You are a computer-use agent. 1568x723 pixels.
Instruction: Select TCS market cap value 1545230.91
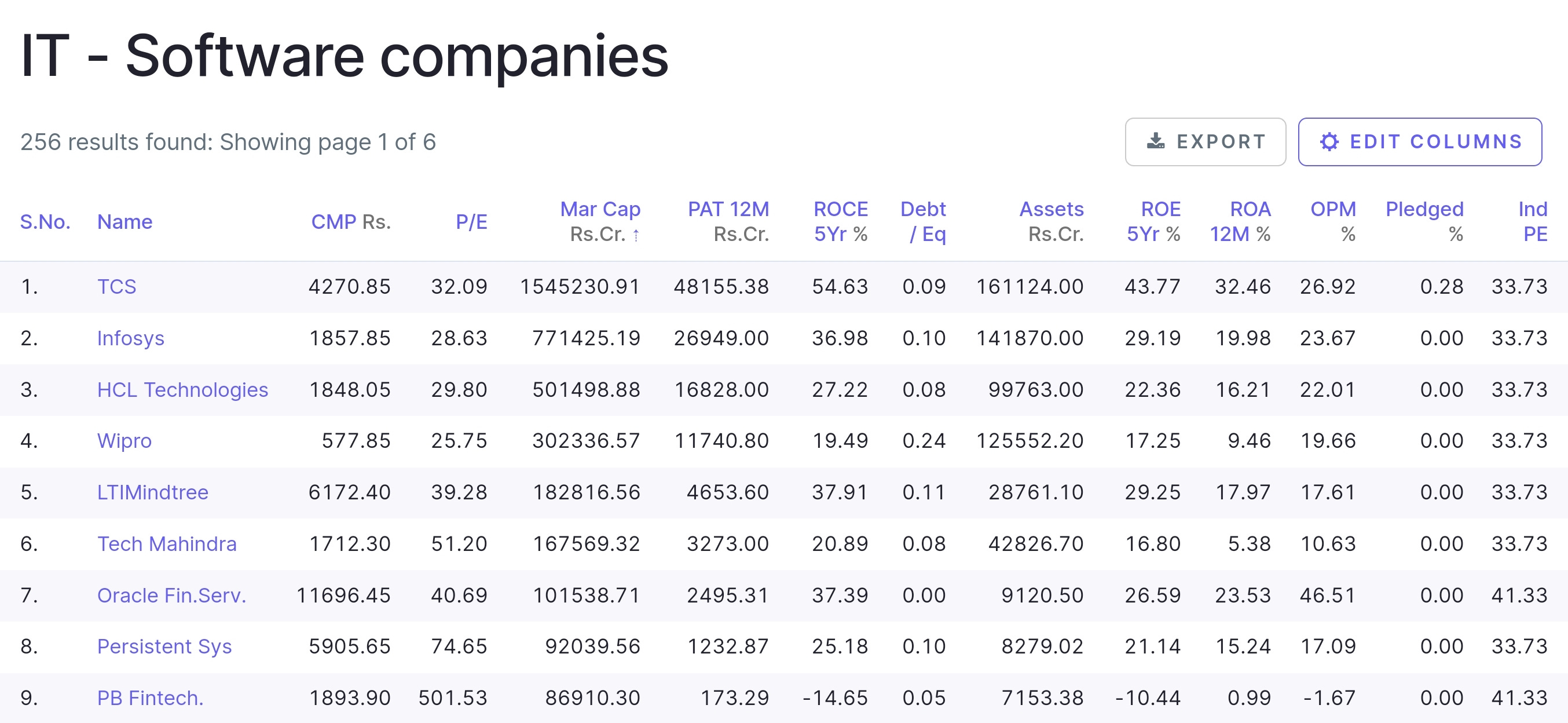pyautogui.click(x=580, y=286)
